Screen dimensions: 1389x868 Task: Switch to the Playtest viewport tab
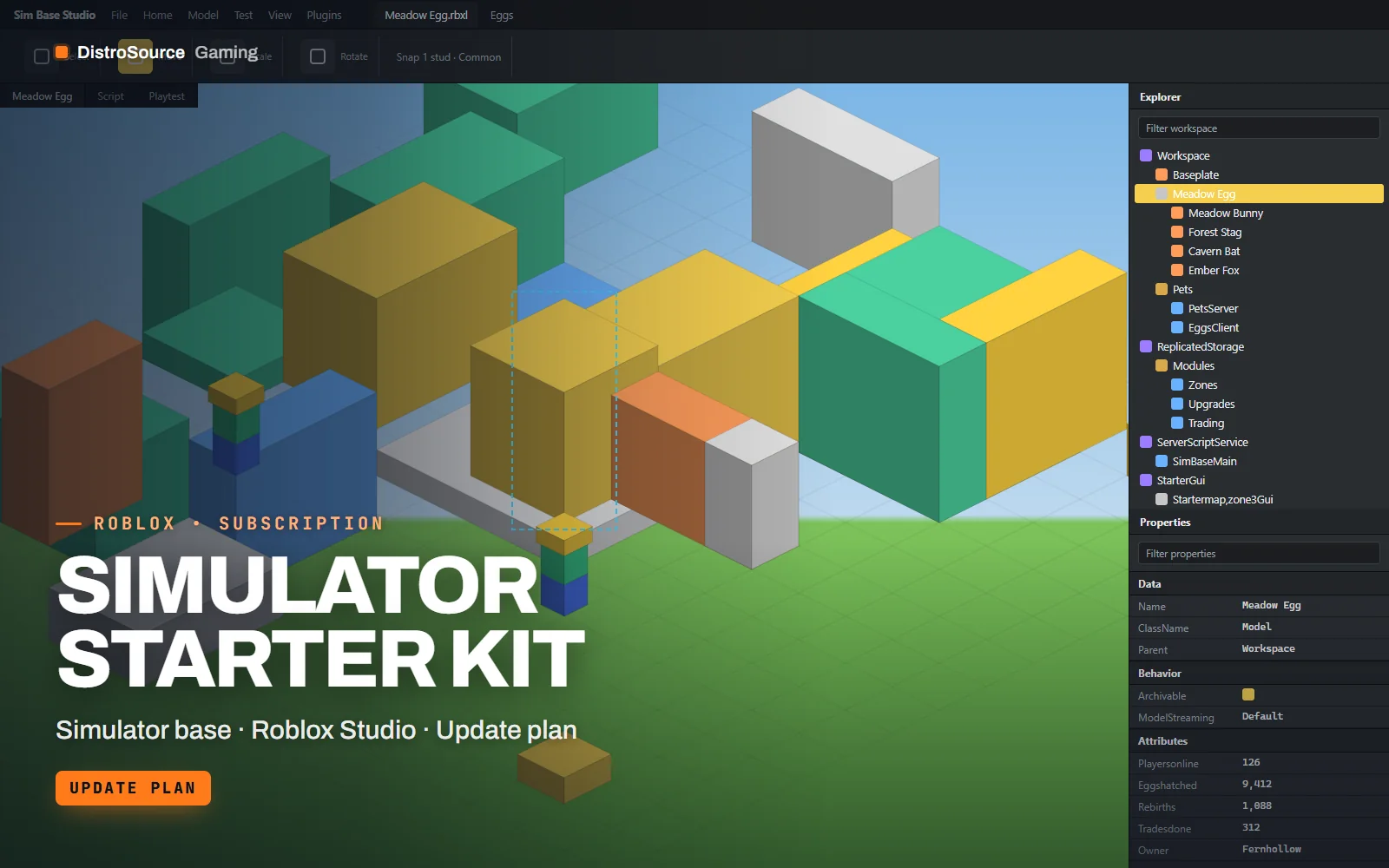click(x=167, y=96)
